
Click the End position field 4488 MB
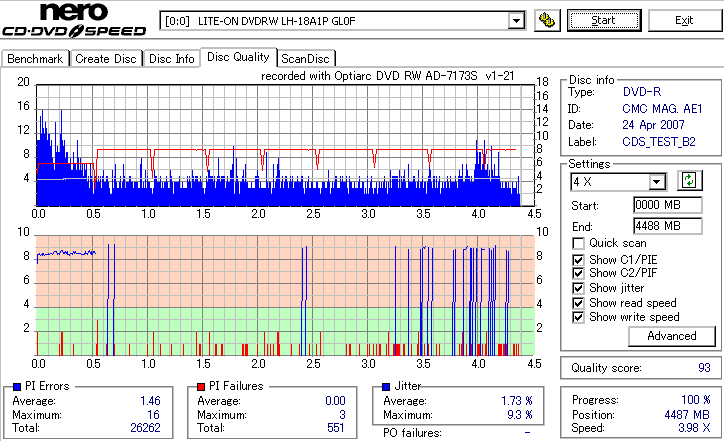coord(668,226)
